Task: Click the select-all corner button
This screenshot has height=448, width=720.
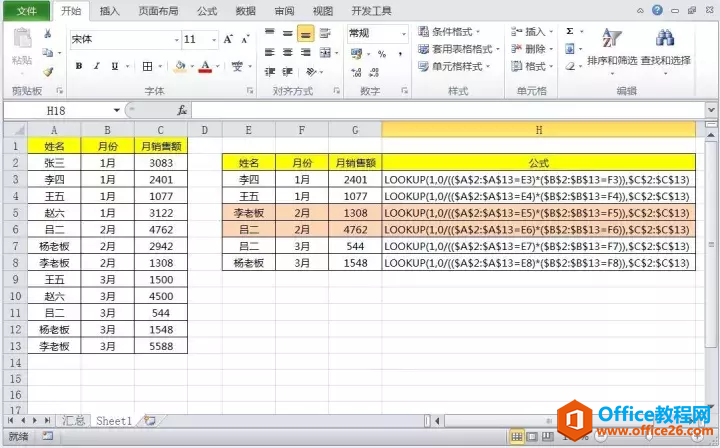Action: click(16, 130)
